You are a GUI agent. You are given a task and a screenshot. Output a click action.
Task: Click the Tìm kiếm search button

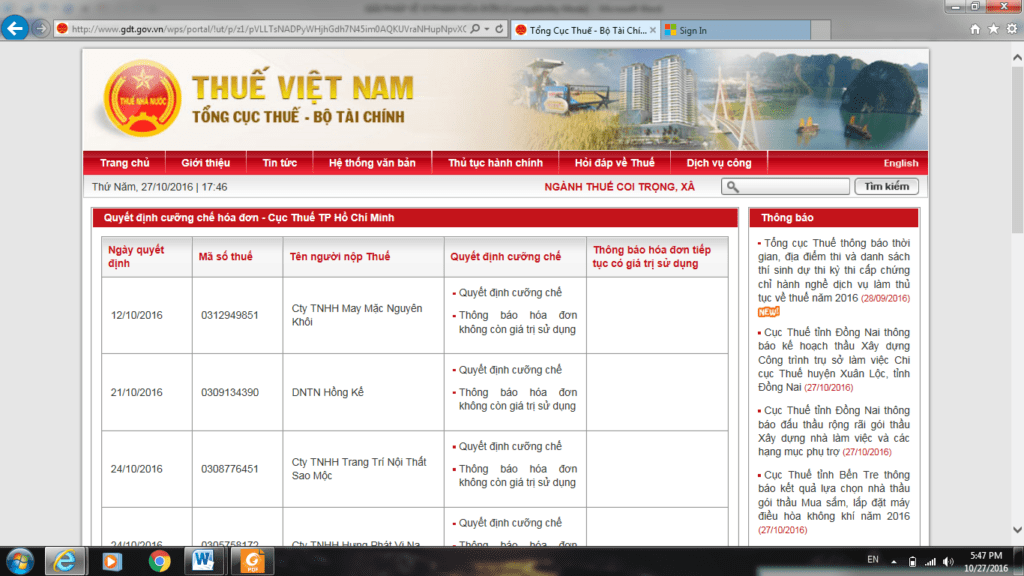click(886, 187)
